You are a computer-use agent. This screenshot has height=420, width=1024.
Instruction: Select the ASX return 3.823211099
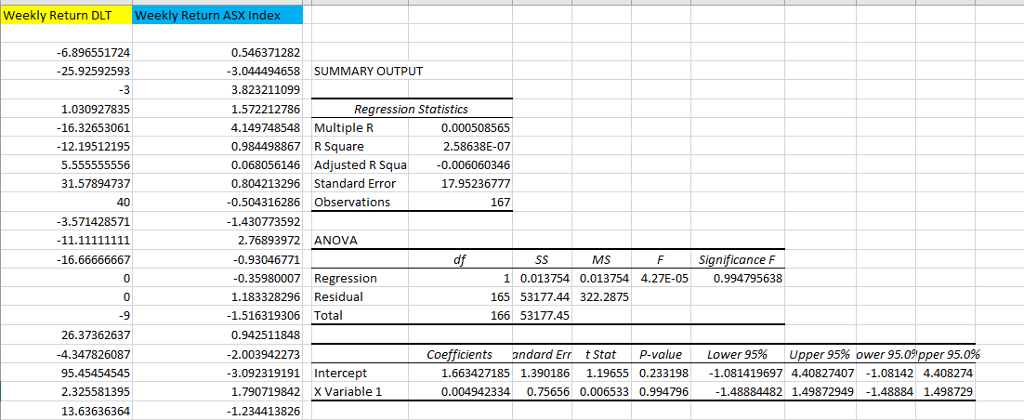click(x=266, y=90)
